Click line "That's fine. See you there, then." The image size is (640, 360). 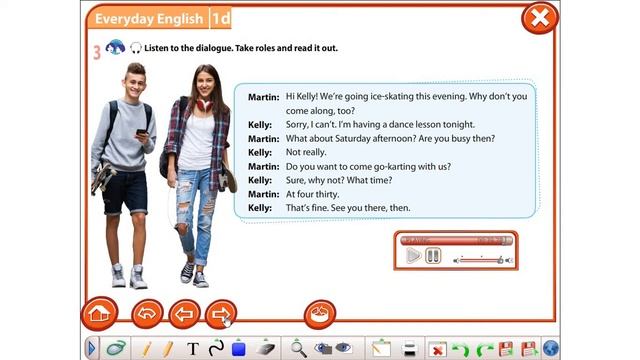[348, 208]
